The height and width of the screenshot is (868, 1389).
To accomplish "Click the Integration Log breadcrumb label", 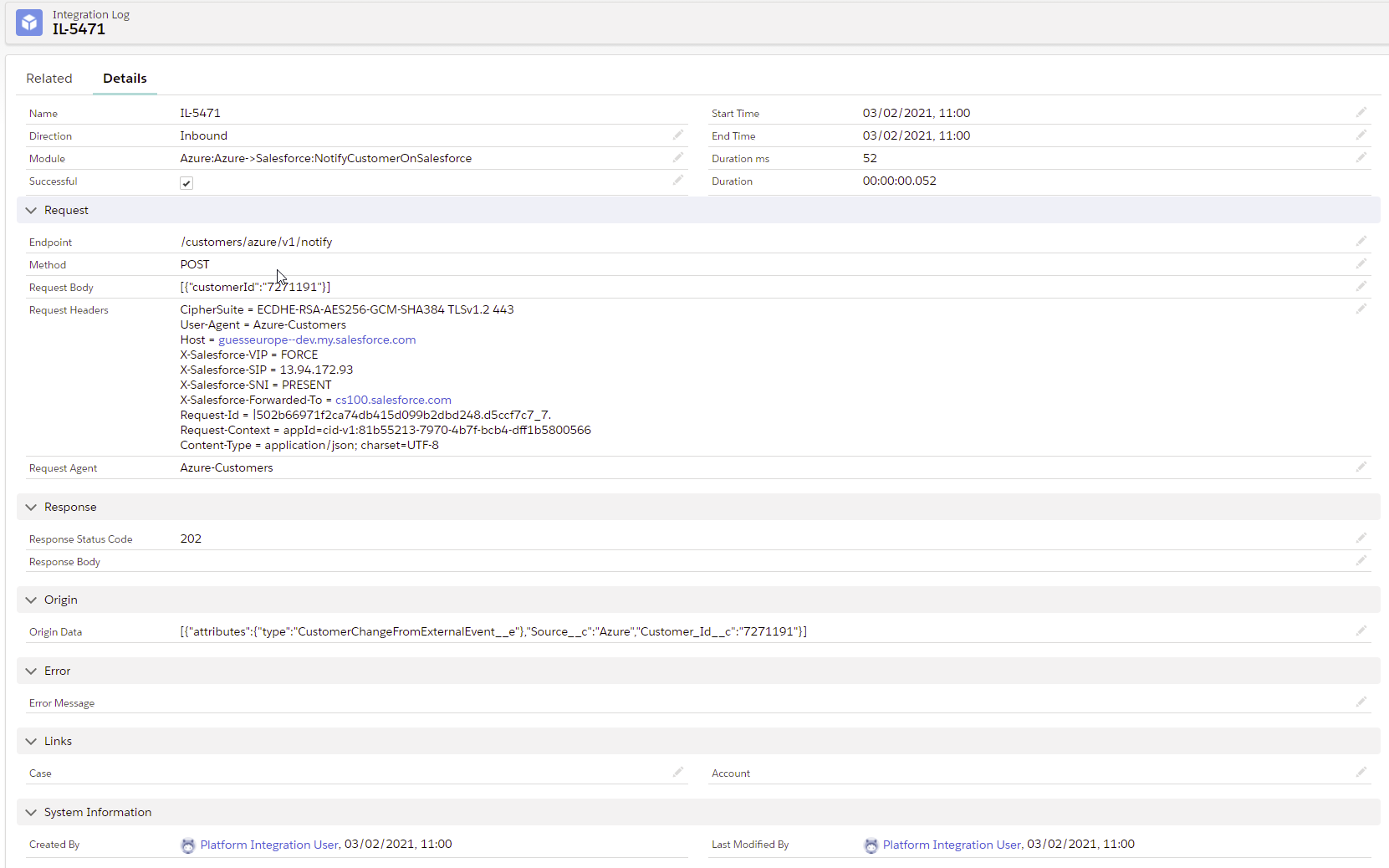I will (x=91, y=14).
